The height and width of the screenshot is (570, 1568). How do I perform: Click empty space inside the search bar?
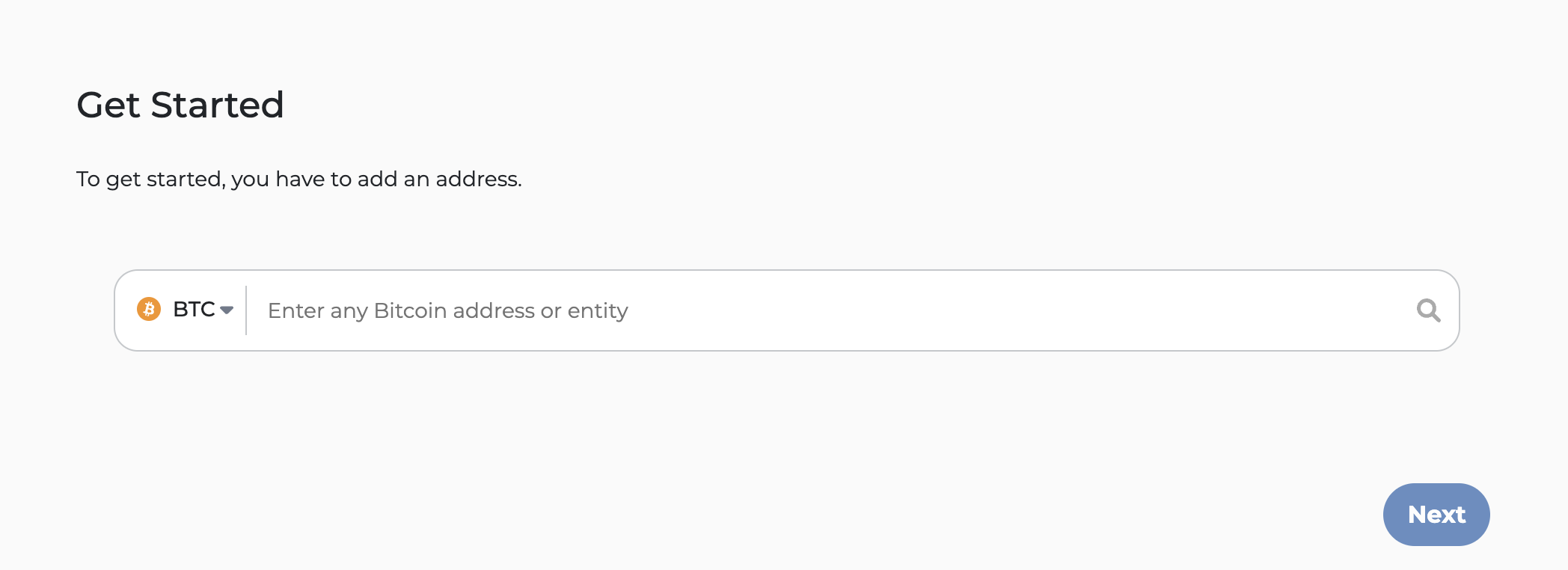point(1010,310)
